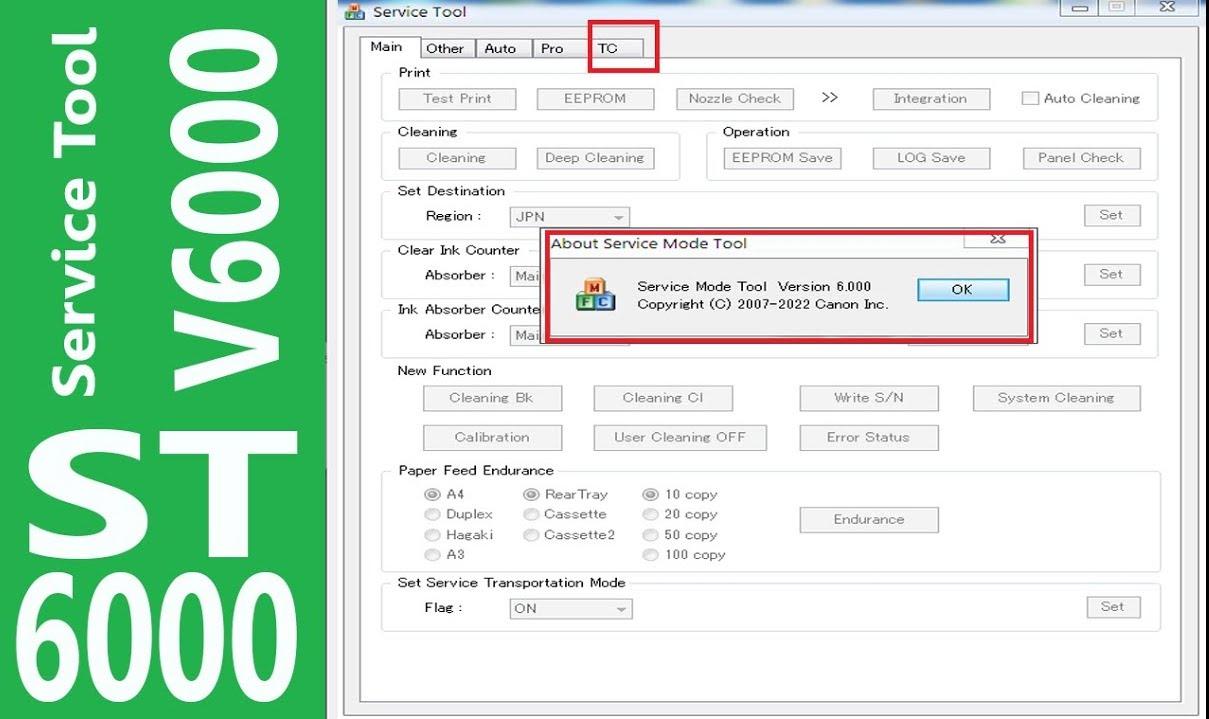1209x719 pixels.
Task: Click the Write S/N button
Action: point(867,397)
